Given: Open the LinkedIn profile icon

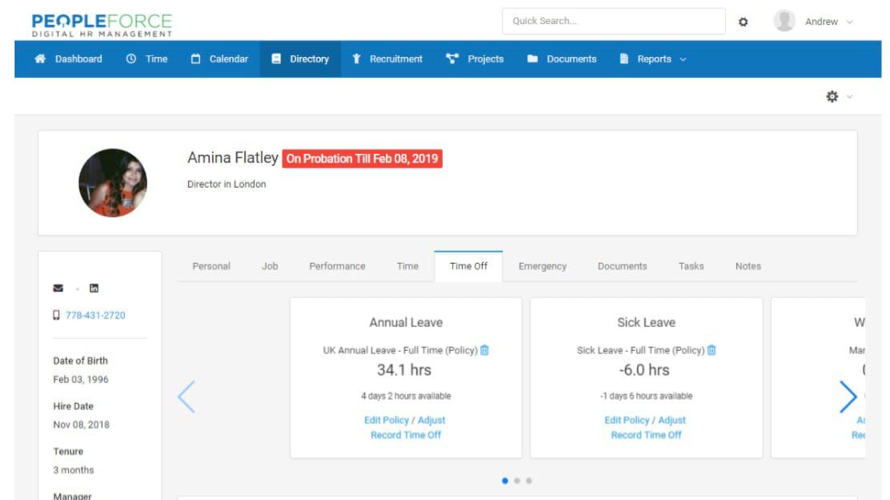Looking at the screenshot, I should click(x=94, y=288).
